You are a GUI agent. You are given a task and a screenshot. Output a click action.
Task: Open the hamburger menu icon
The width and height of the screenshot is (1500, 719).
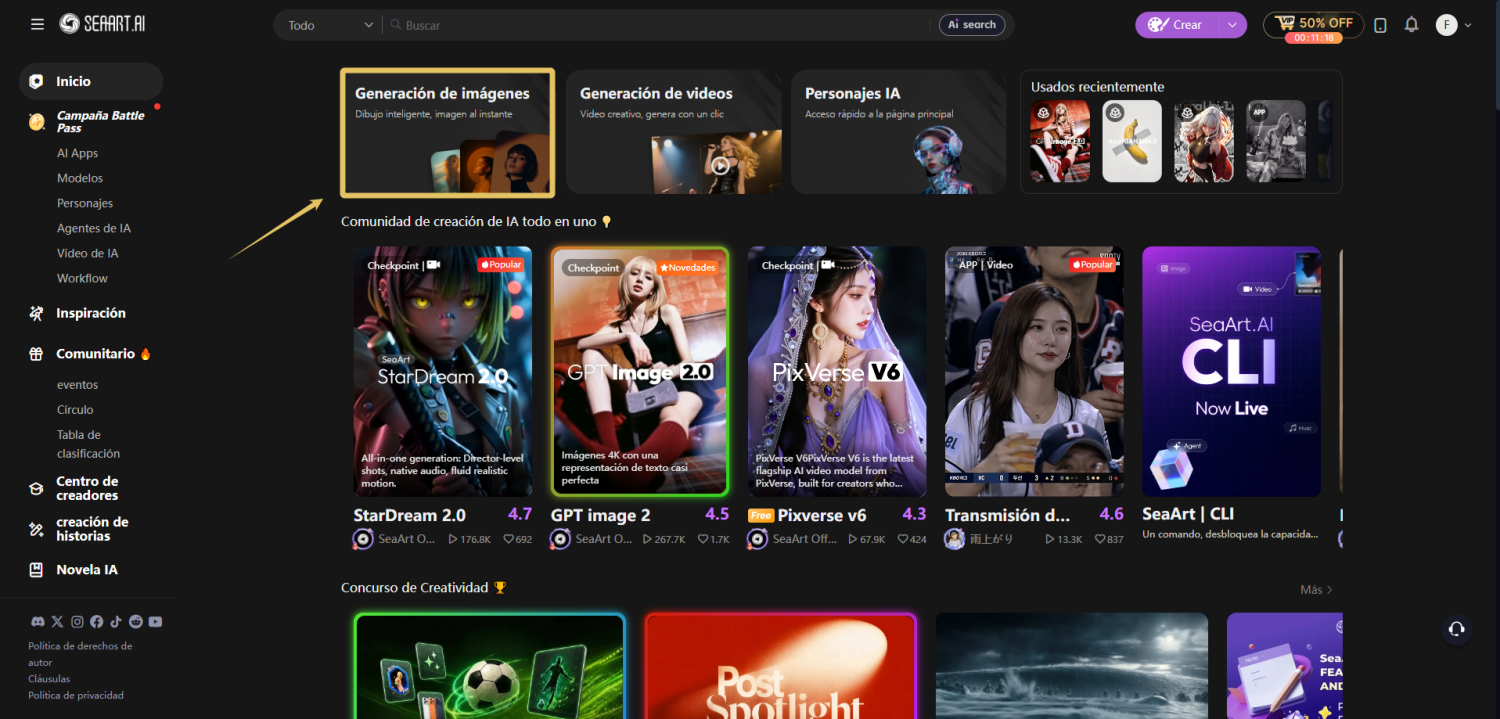37,24
